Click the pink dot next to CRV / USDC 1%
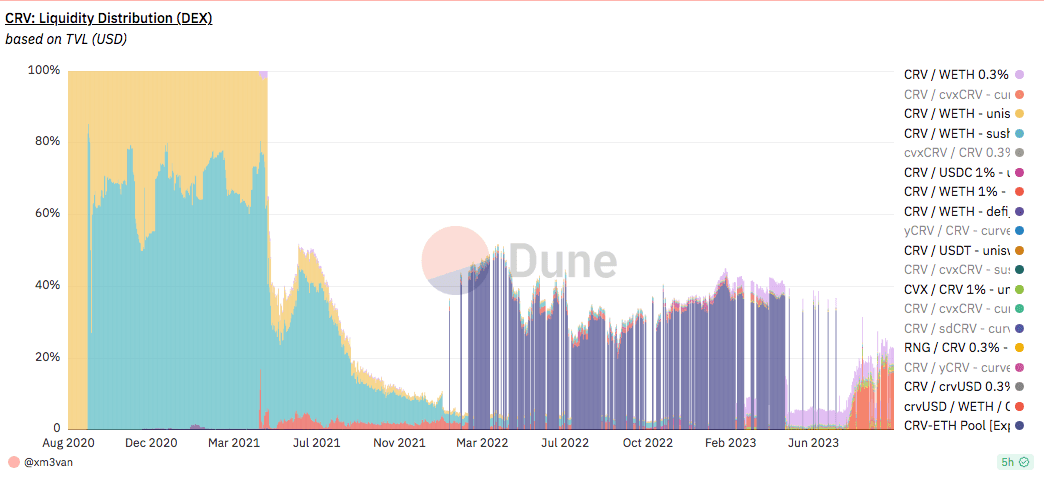This screenshot has width=1044, height=479. coord(1019,172)
